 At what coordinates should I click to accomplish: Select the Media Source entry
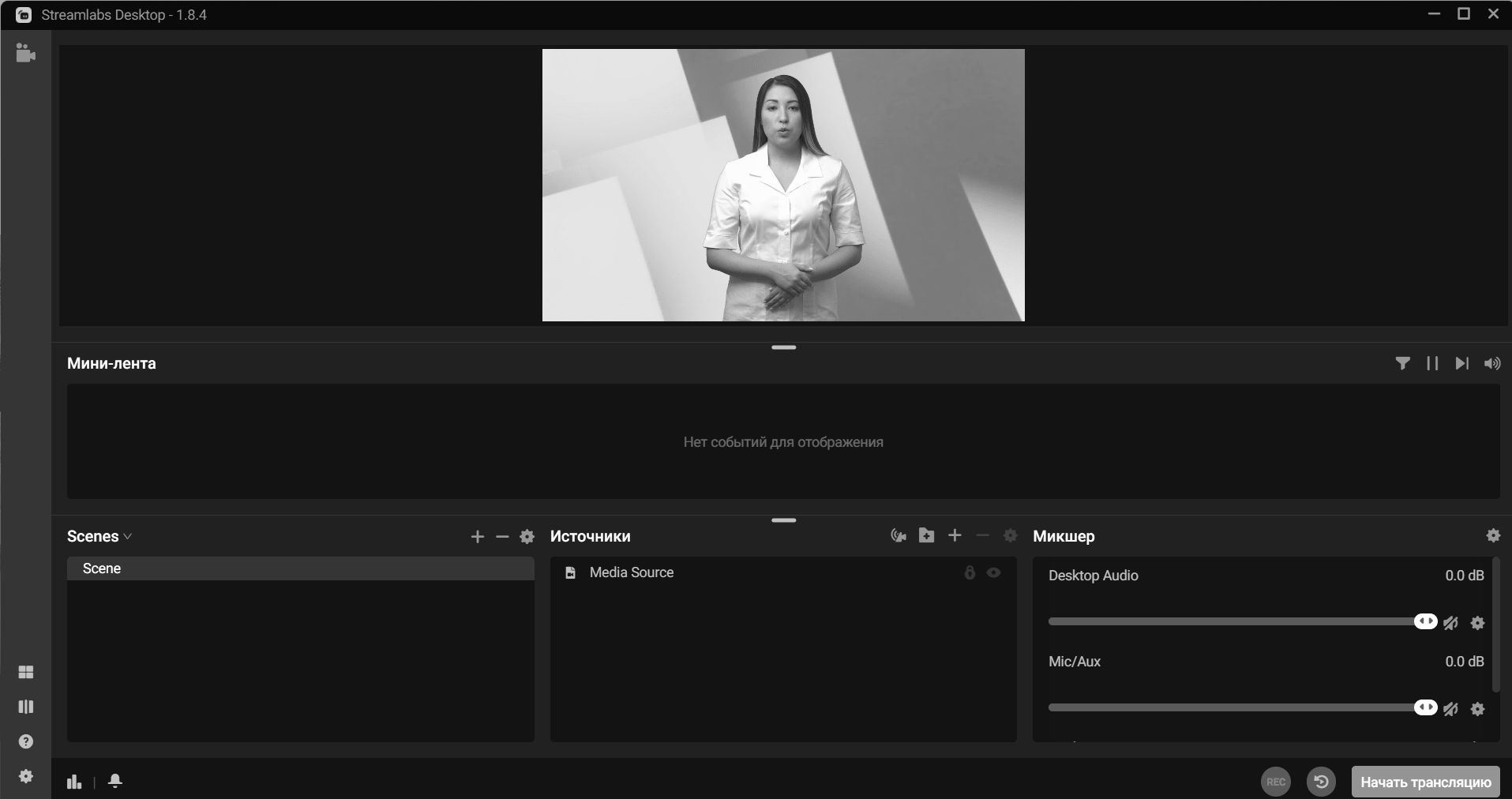(632, 572)
